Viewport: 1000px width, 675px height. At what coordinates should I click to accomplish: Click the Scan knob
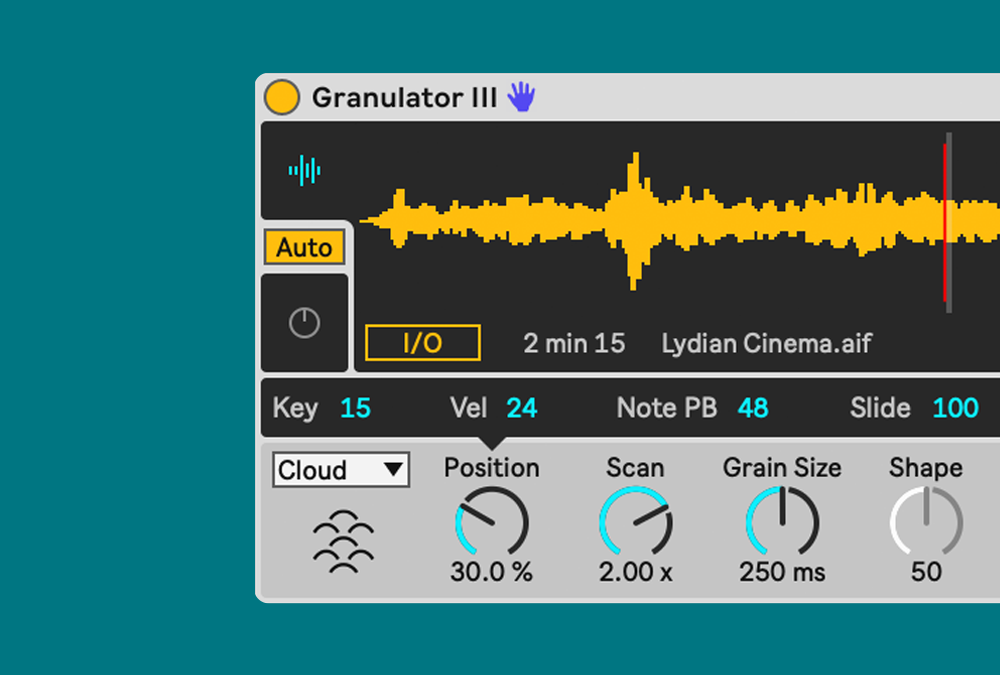click(635, 522)
